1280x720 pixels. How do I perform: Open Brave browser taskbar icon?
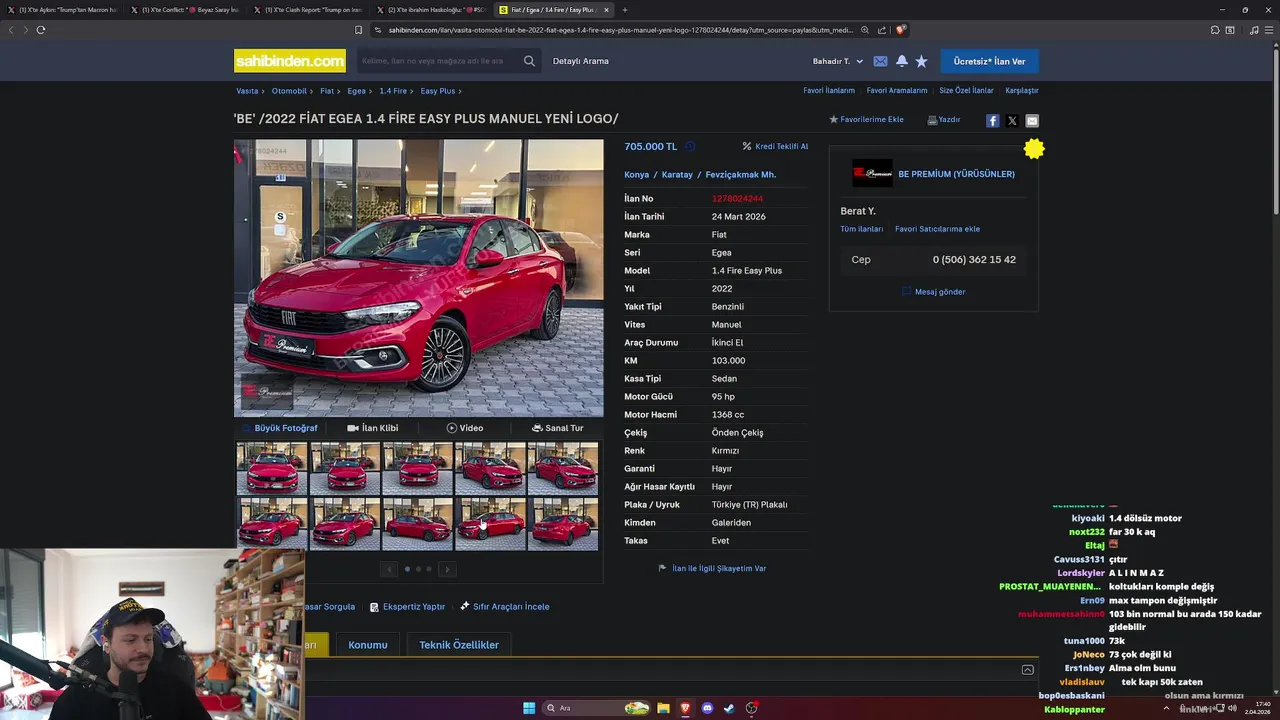point(685,708)
